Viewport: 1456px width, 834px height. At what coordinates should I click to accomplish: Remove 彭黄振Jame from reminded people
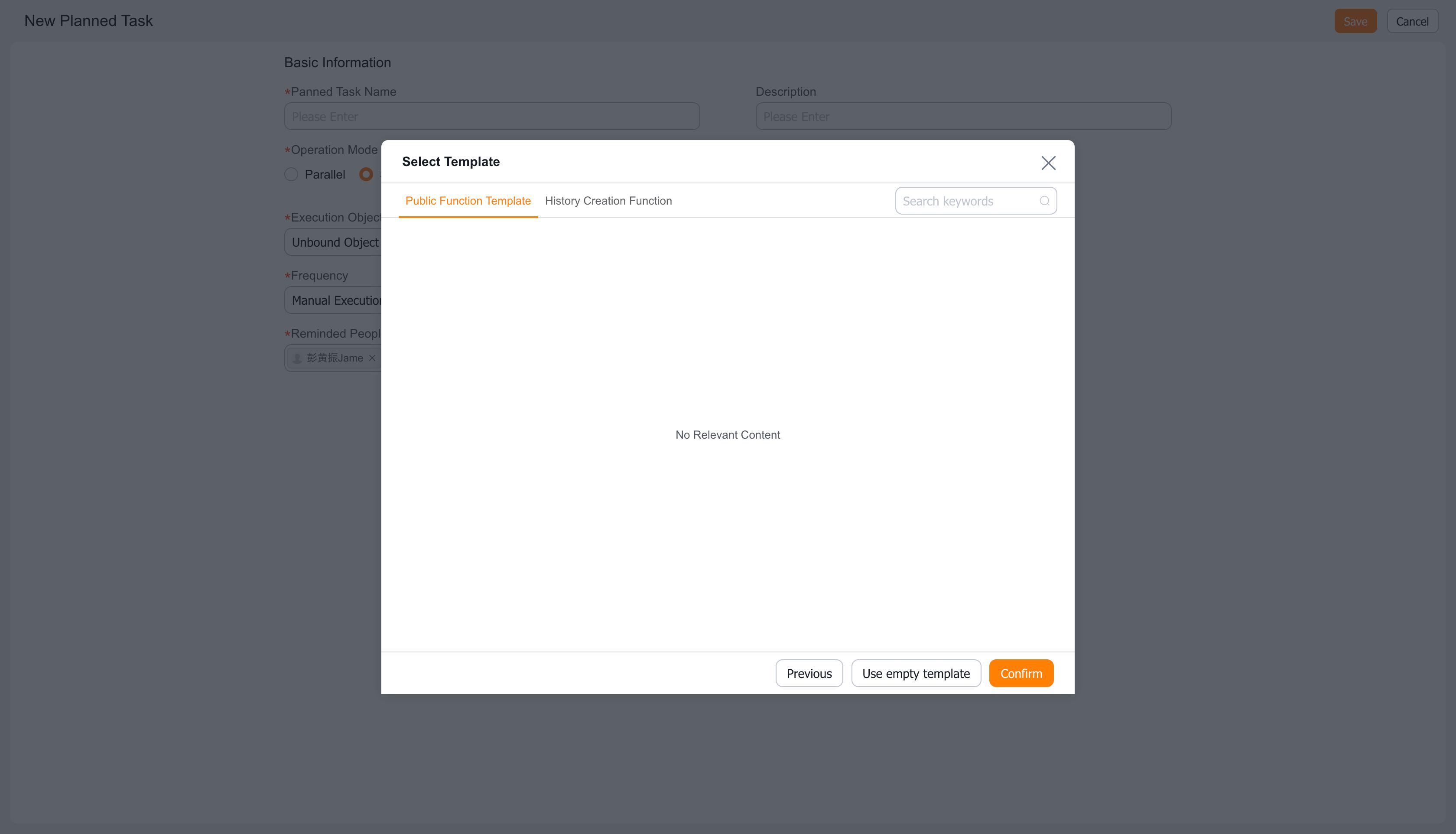tap(372, 358)
